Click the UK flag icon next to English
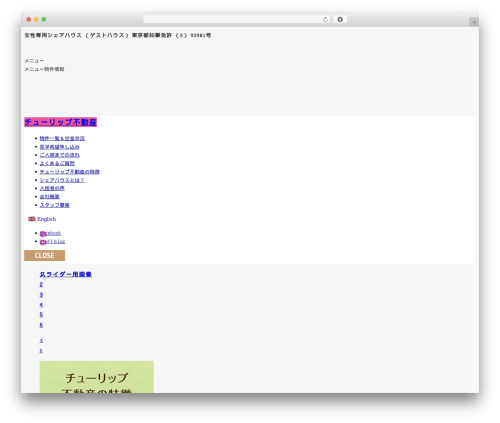Viewport: 500px width, 423px height. 32,219
